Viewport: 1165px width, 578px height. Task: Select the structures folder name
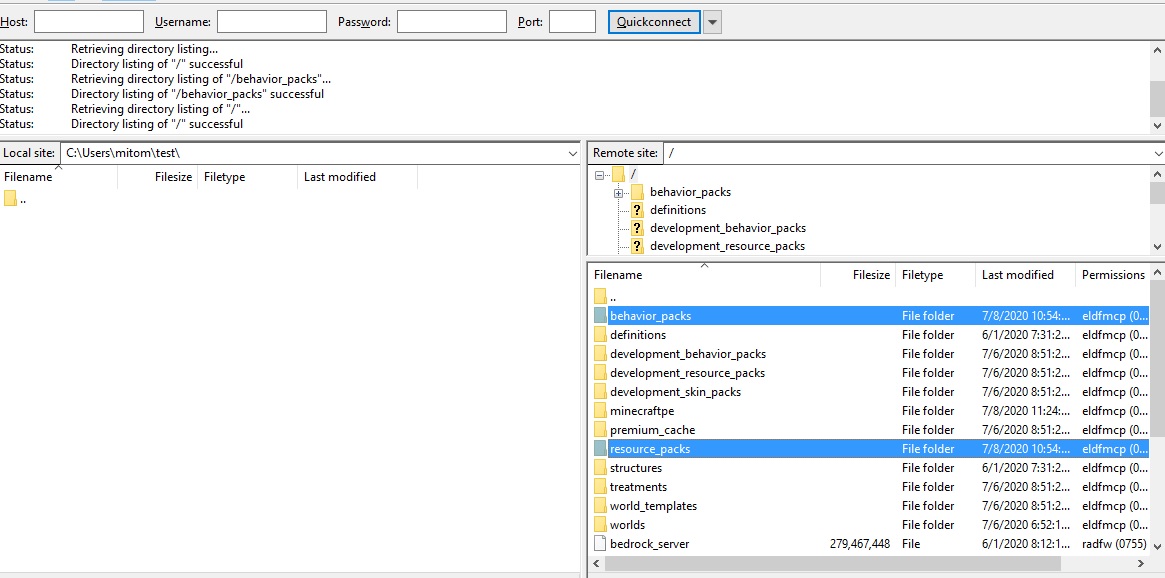click(x=636, y=468)
